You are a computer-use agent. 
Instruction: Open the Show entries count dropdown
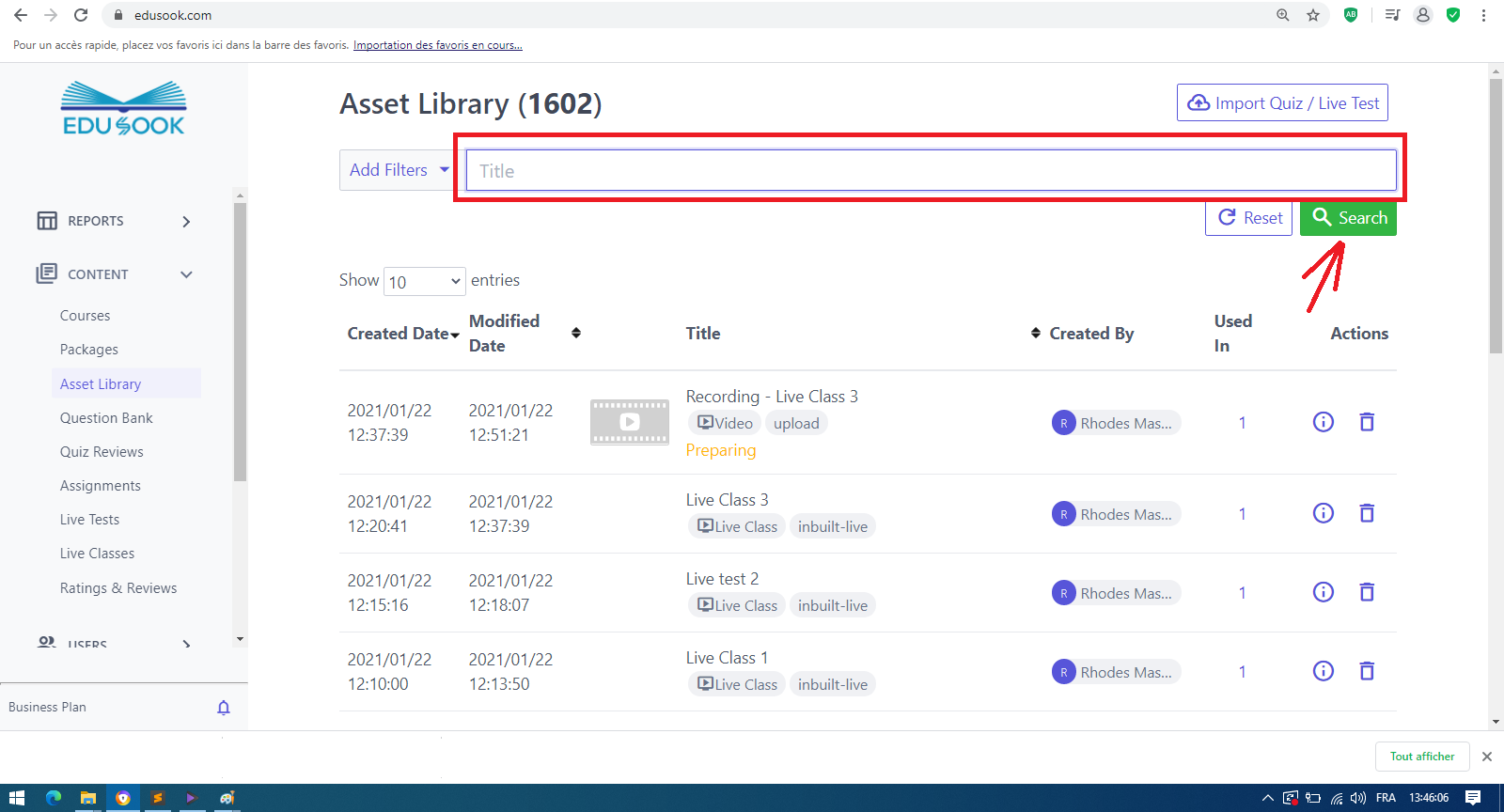(x=424, y=281)
